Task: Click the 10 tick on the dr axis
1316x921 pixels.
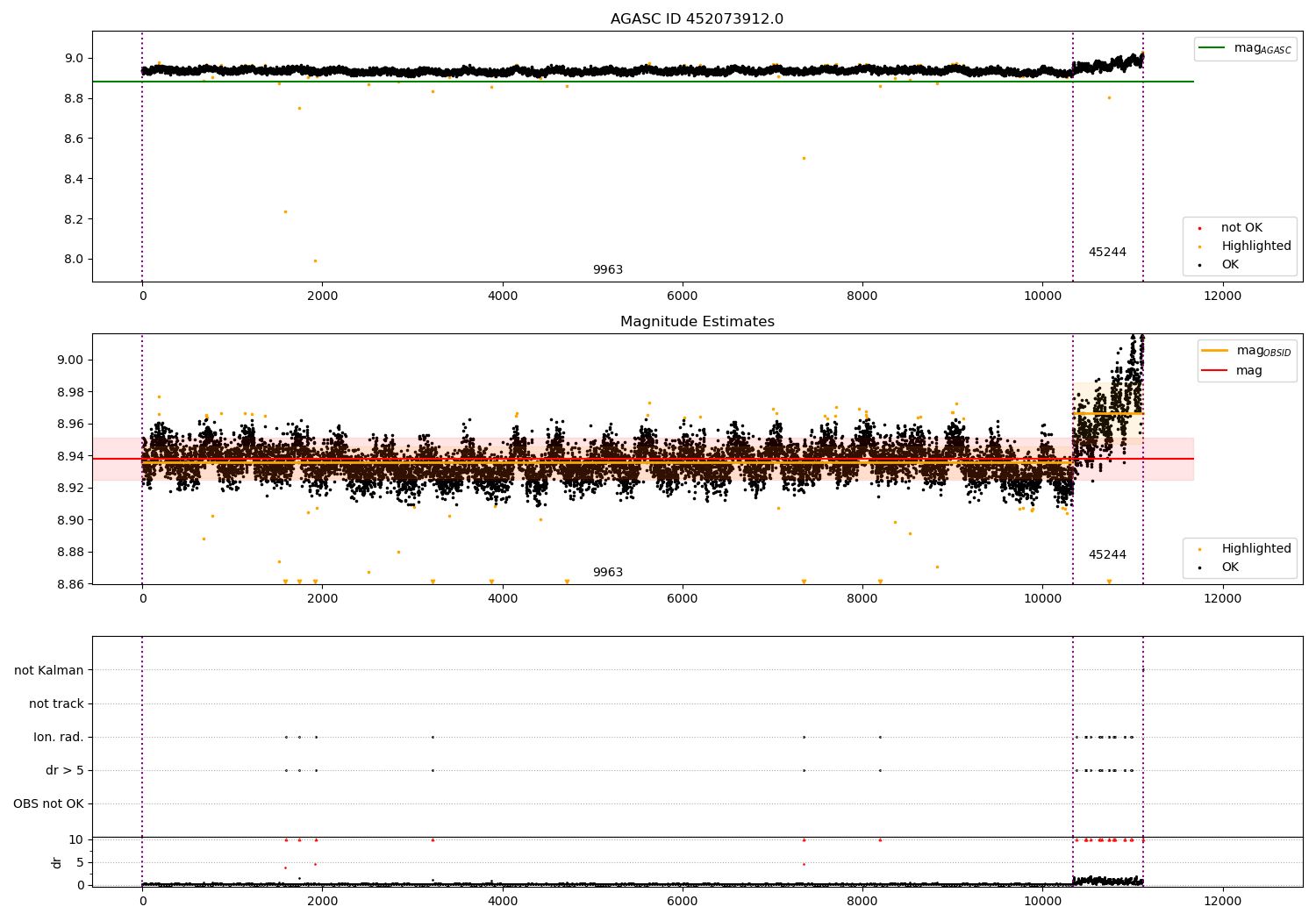Action: (76, 839)
